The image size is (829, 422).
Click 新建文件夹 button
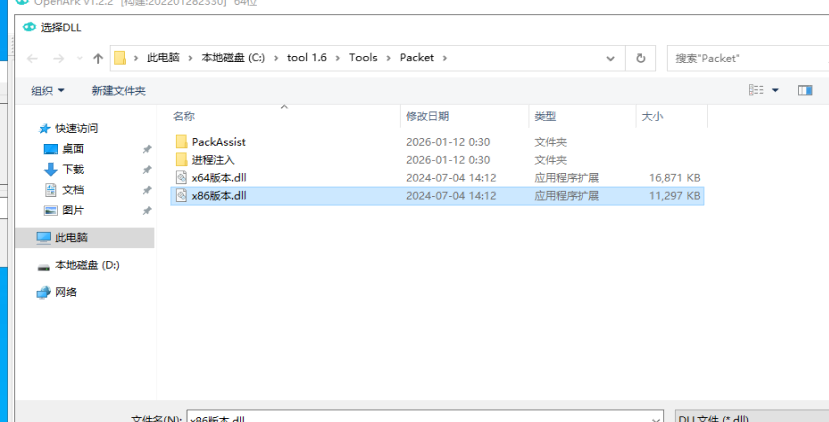[118, 91]
